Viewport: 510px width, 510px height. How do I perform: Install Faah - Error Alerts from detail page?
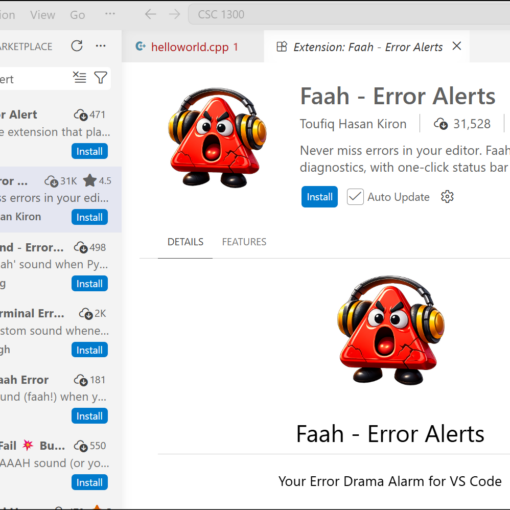click(x=319, y=197)
